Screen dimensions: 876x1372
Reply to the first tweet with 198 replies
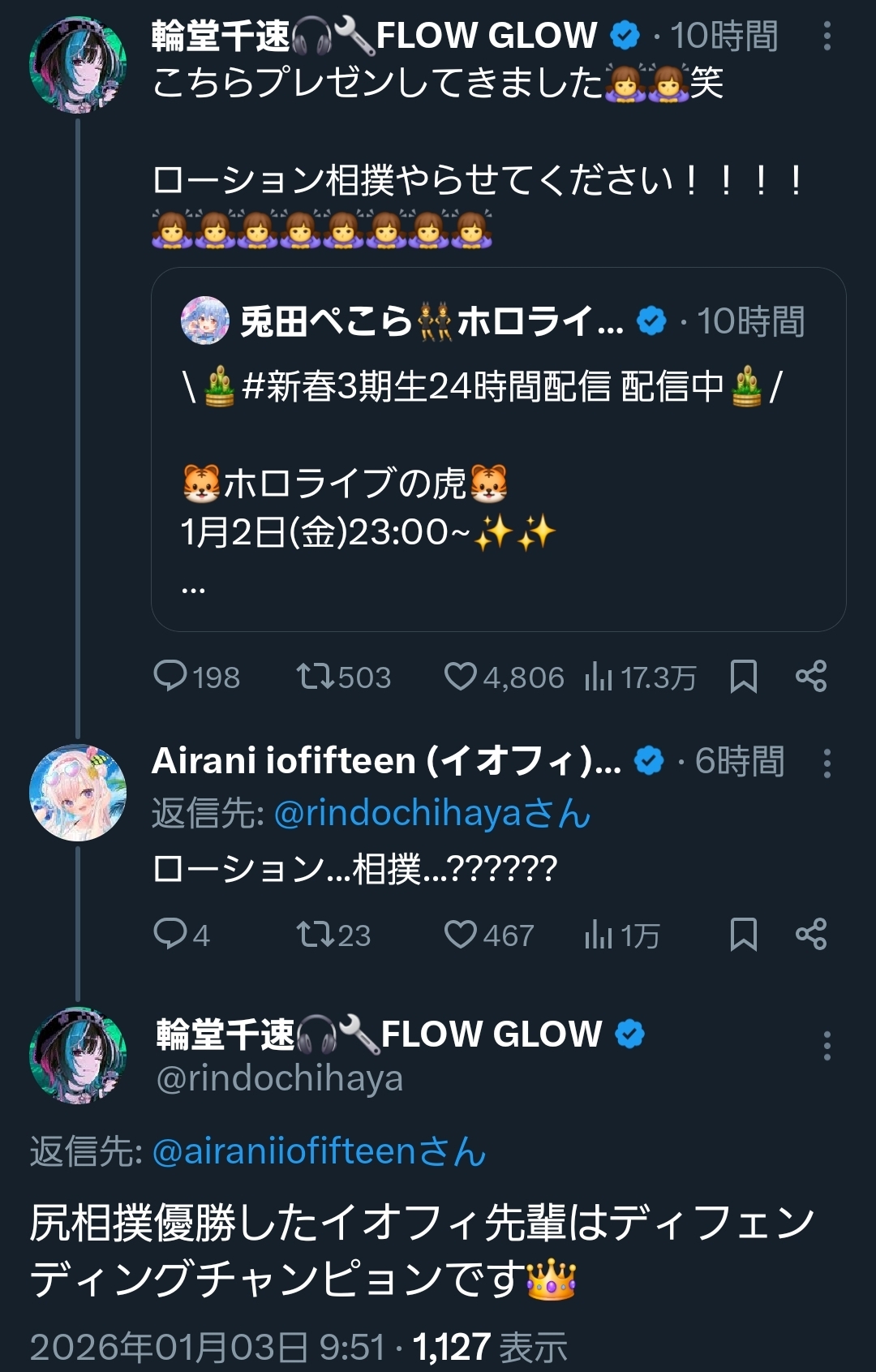170,676
